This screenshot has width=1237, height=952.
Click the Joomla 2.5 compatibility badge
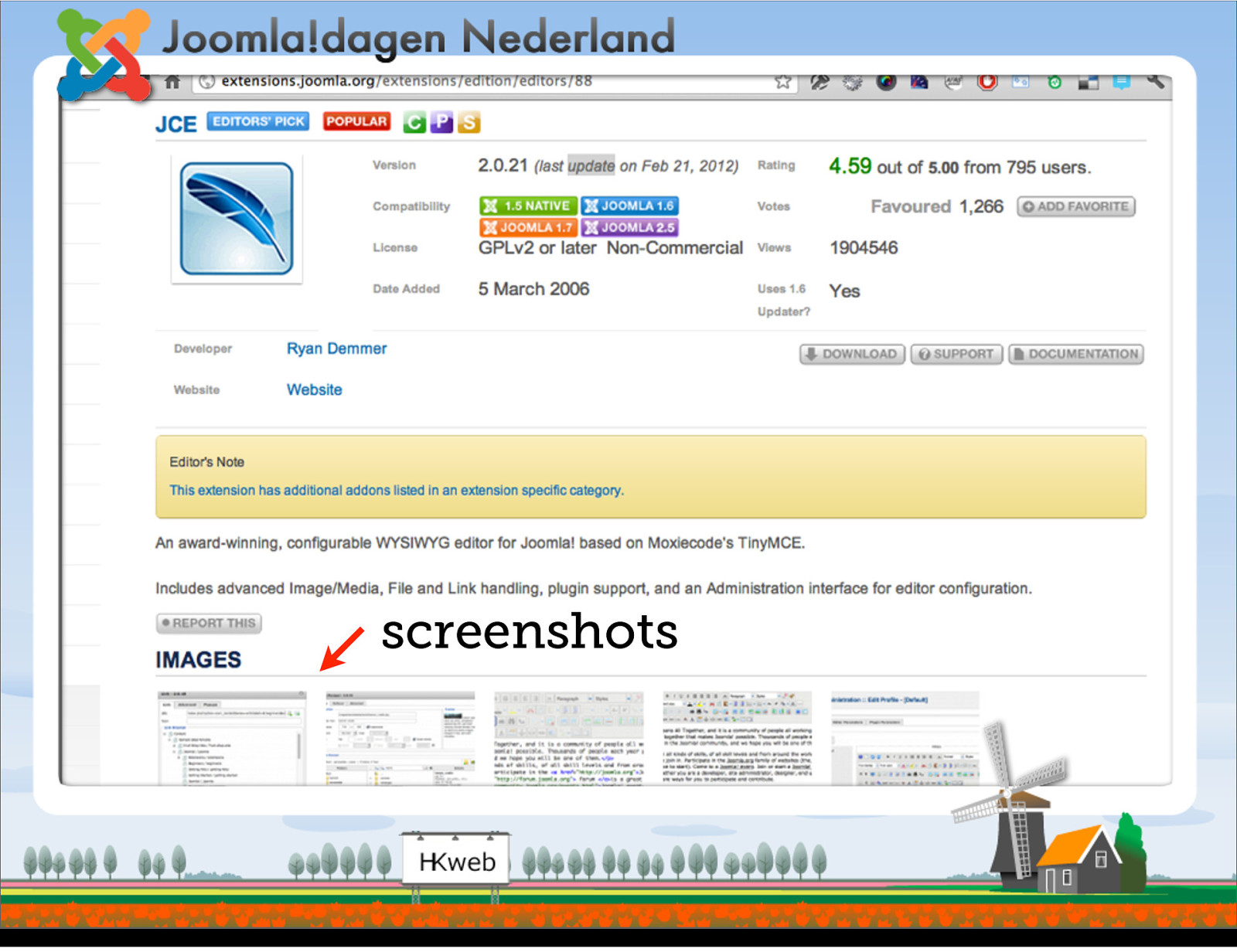(630, 227)
